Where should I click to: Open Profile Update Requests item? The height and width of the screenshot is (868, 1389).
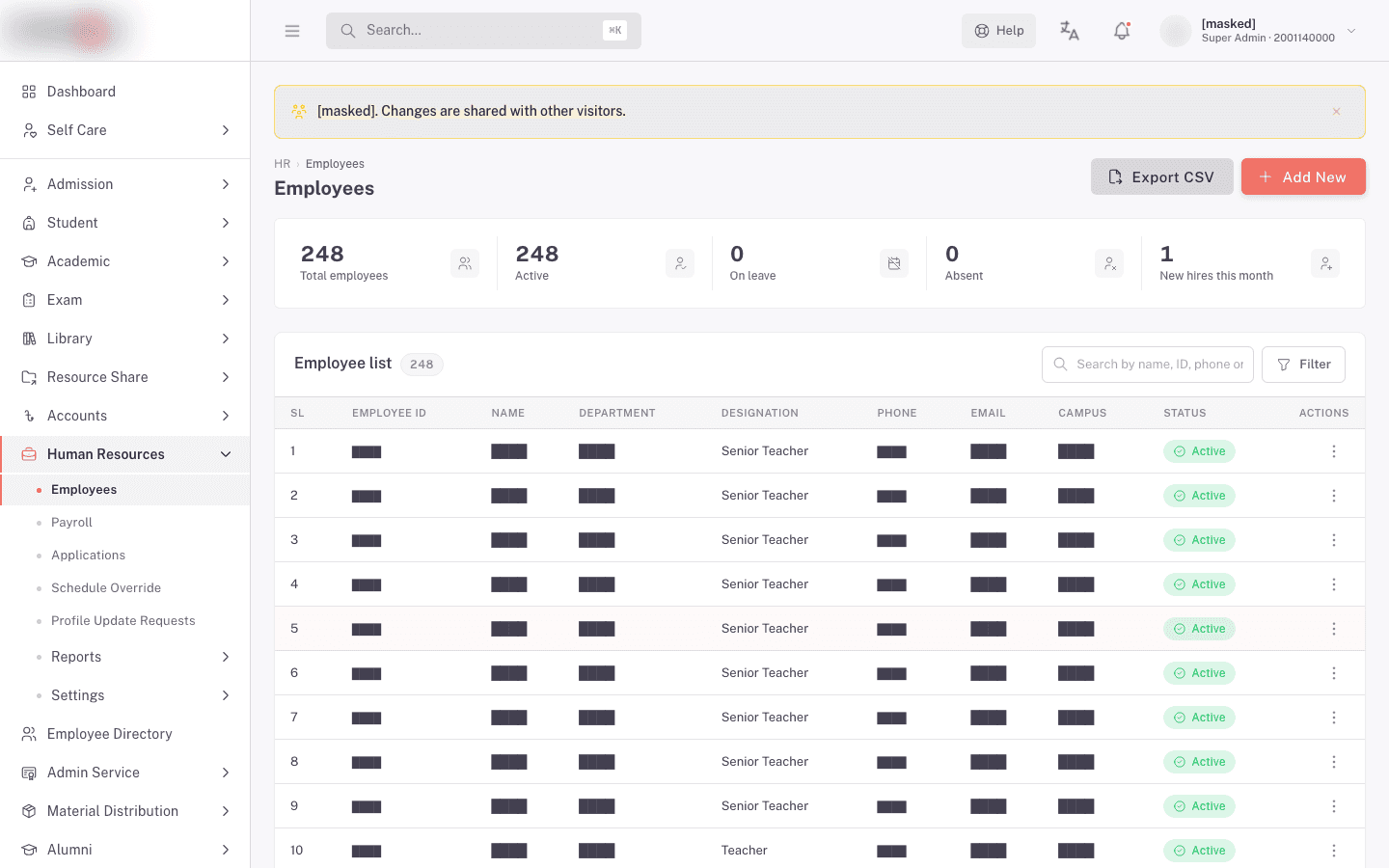point(123,621)
